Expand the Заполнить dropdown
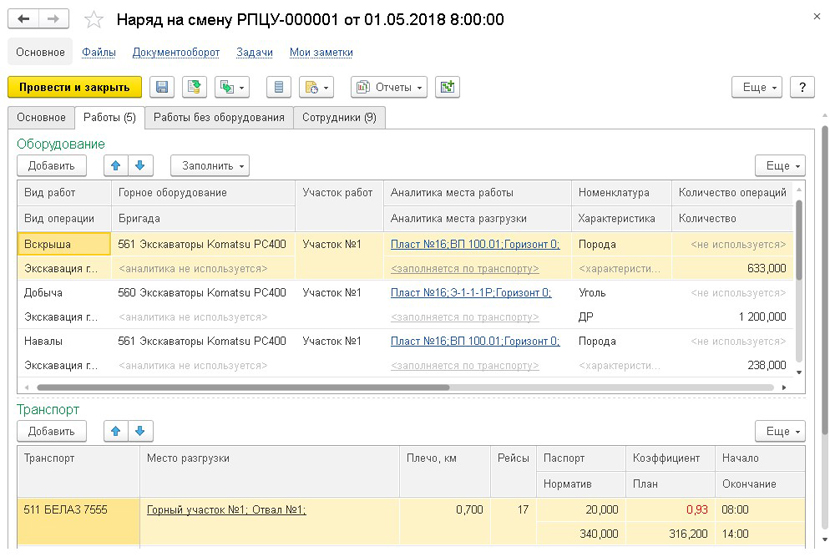 [x=210, y=165]
